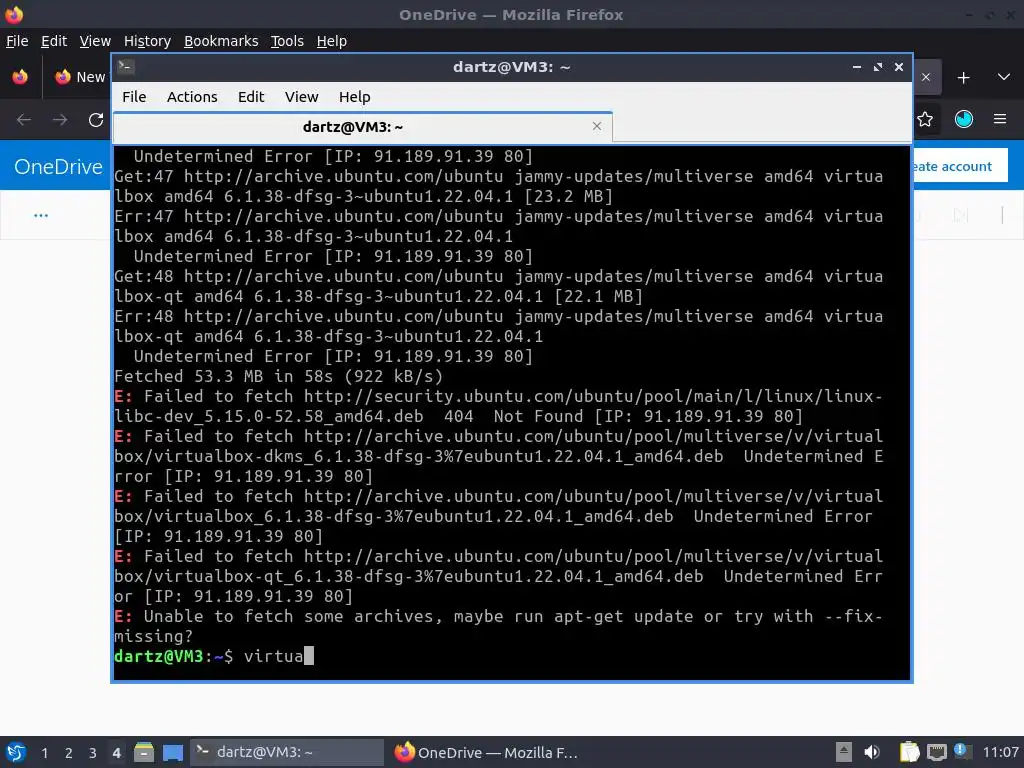Image resolution: width=1024 pixels, height=768 pixels.
Task: Switch to workspace 2
Action: [69, 753]
